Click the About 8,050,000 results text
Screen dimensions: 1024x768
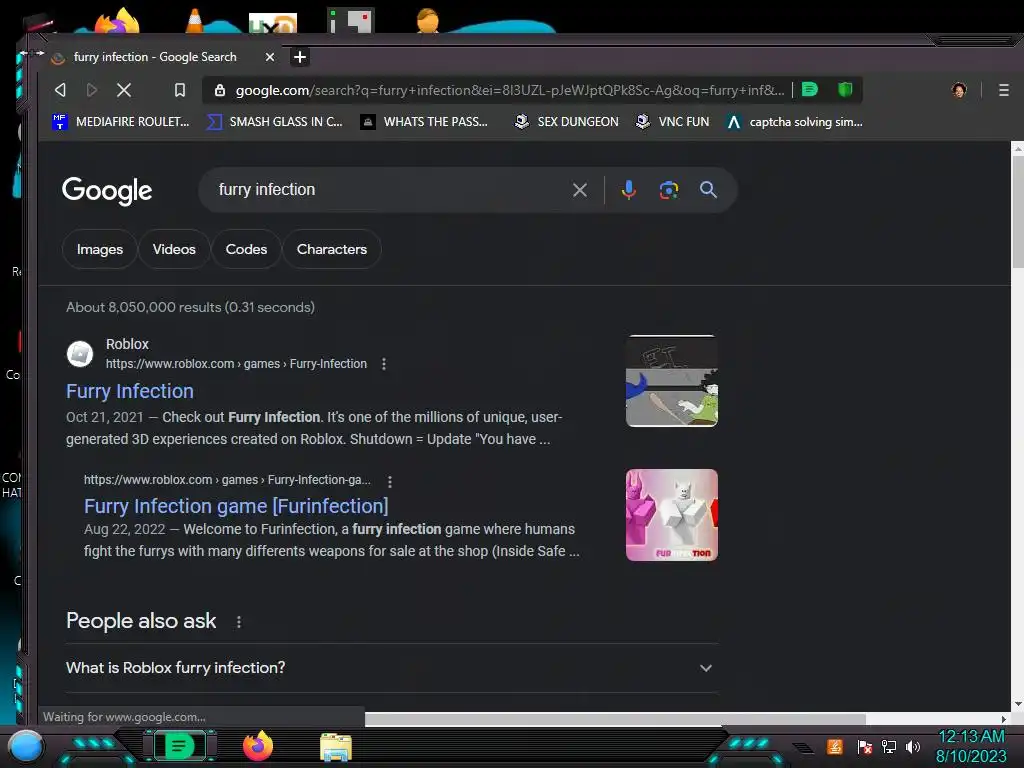tap(190, 307)
